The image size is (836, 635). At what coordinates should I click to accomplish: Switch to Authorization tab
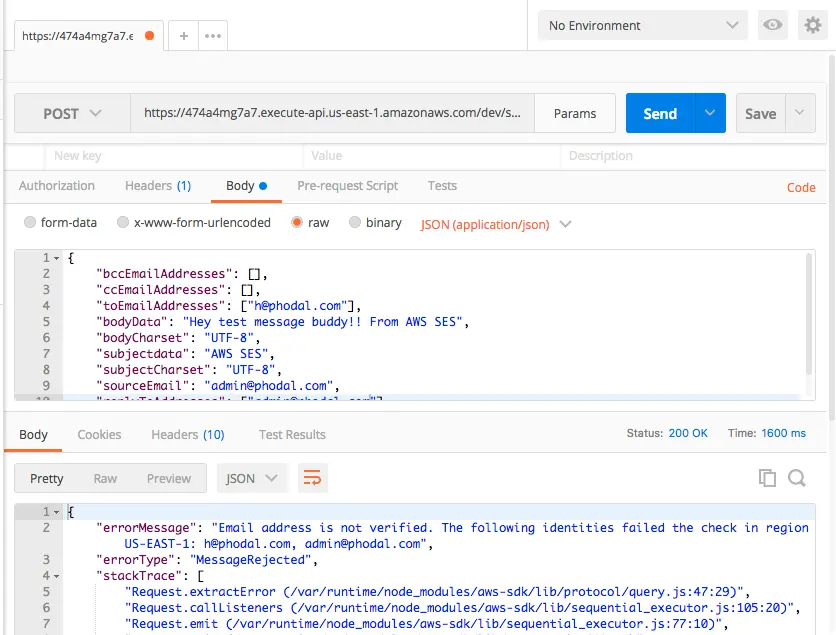pyautogui.click(x=57, y=186)
